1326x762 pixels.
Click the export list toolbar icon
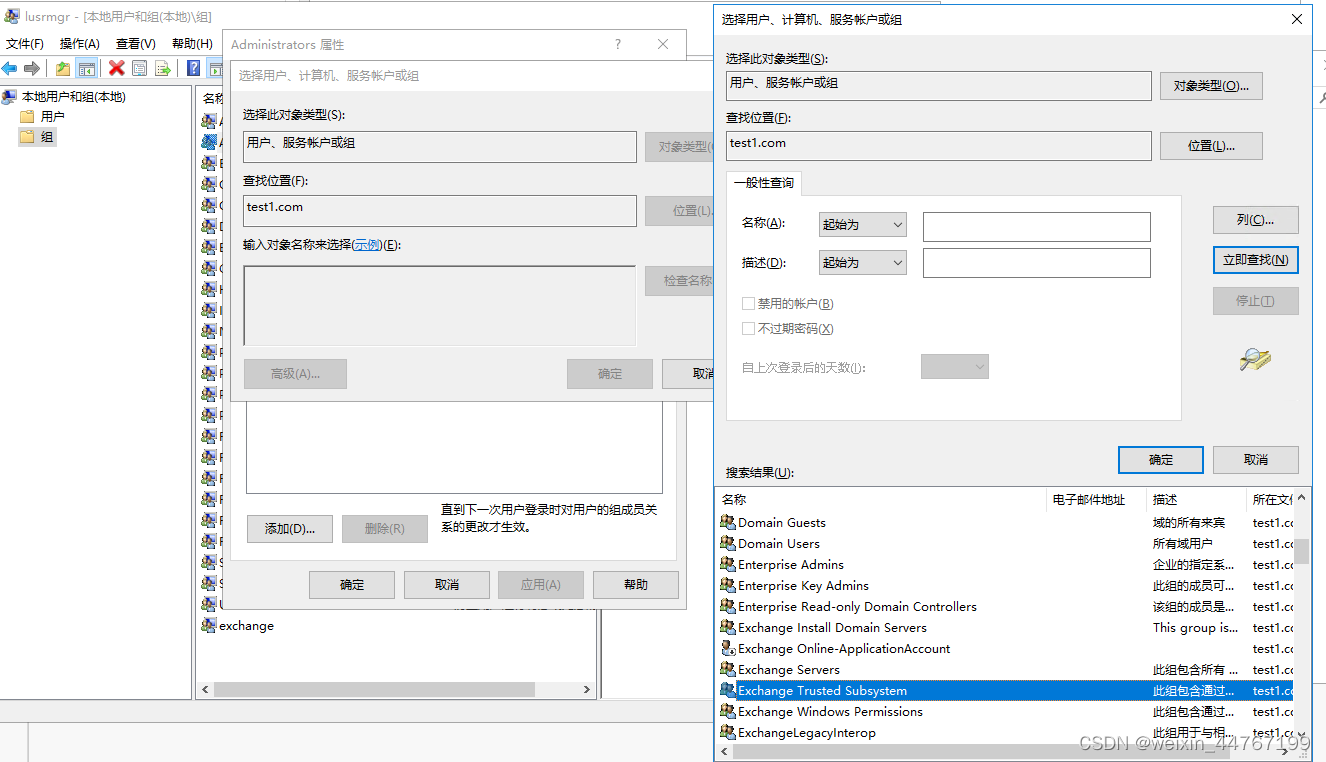pyautogui.click(x=163, y=68)
